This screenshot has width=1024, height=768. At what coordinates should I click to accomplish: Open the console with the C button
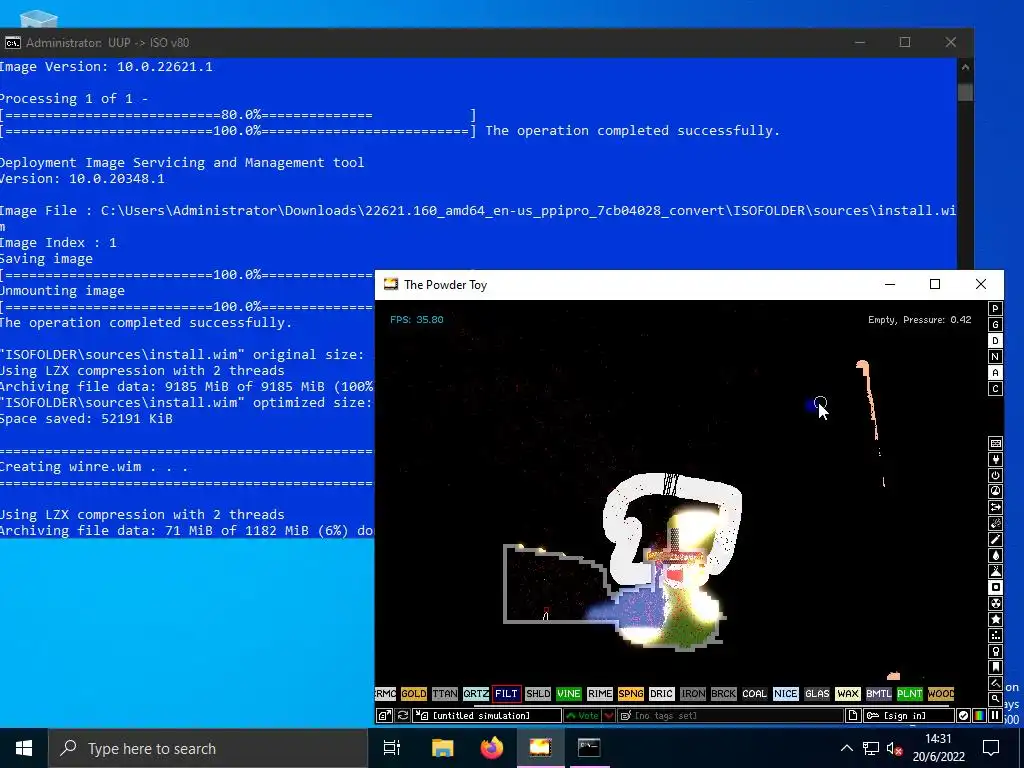click(x=995, y=389)
